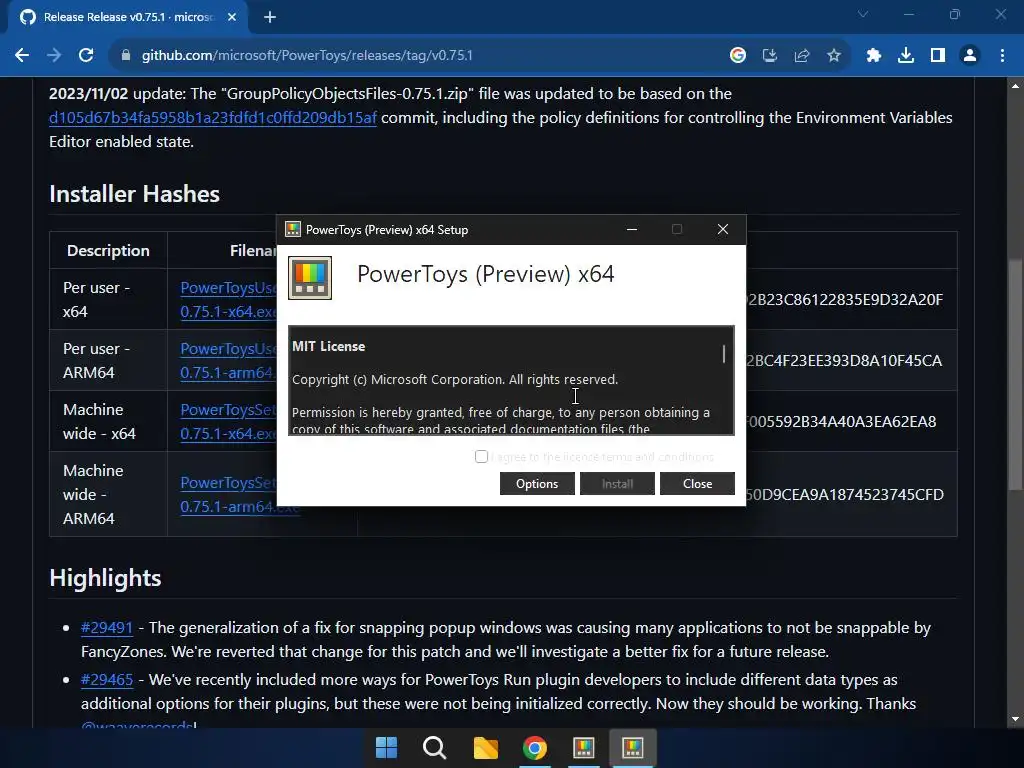Open issue link #29465
The width and height of the screenshot is (1024, 768).
[106, 680]
